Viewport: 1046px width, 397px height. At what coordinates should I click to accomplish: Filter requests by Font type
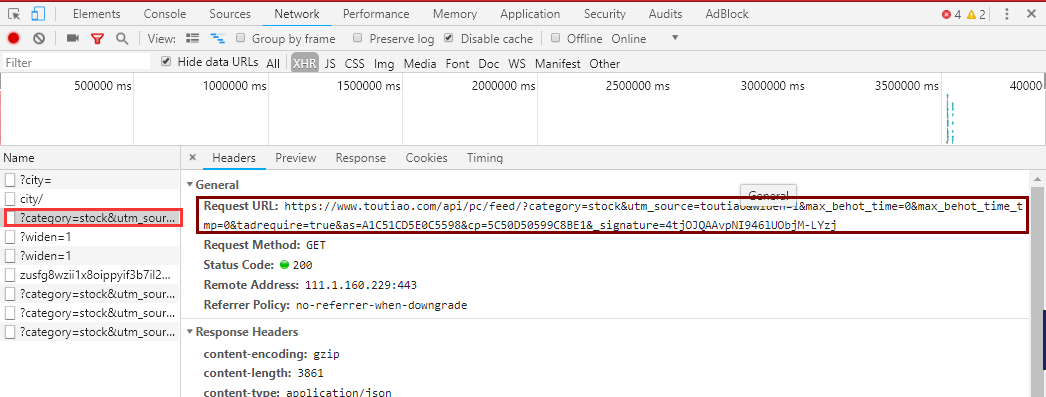pos(458,63)
